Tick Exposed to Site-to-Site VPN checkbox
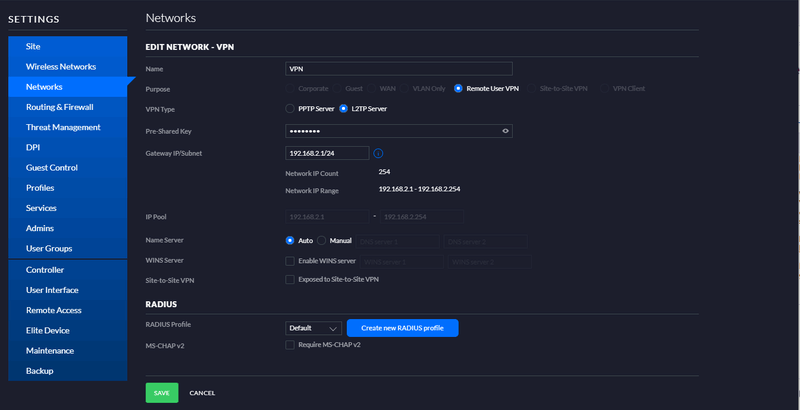 pos(290,279)
